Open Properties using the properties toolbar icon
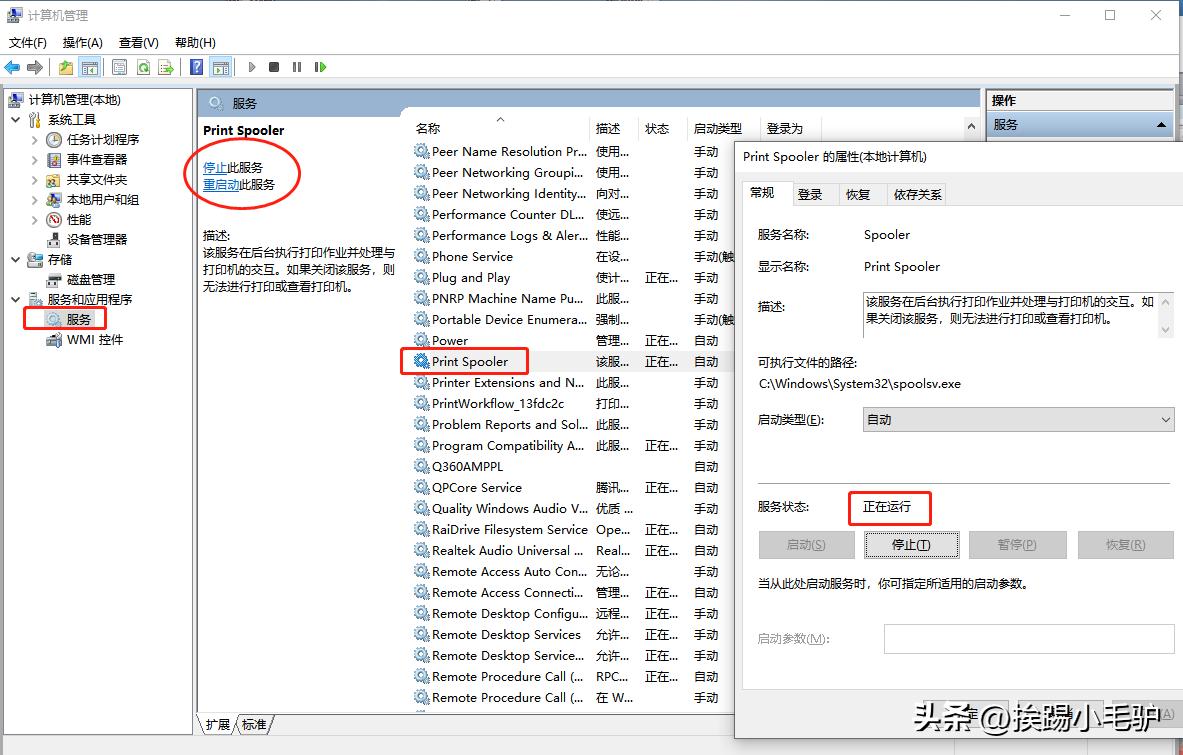This screenshot has height=755, width=1183. coord(121,67)
